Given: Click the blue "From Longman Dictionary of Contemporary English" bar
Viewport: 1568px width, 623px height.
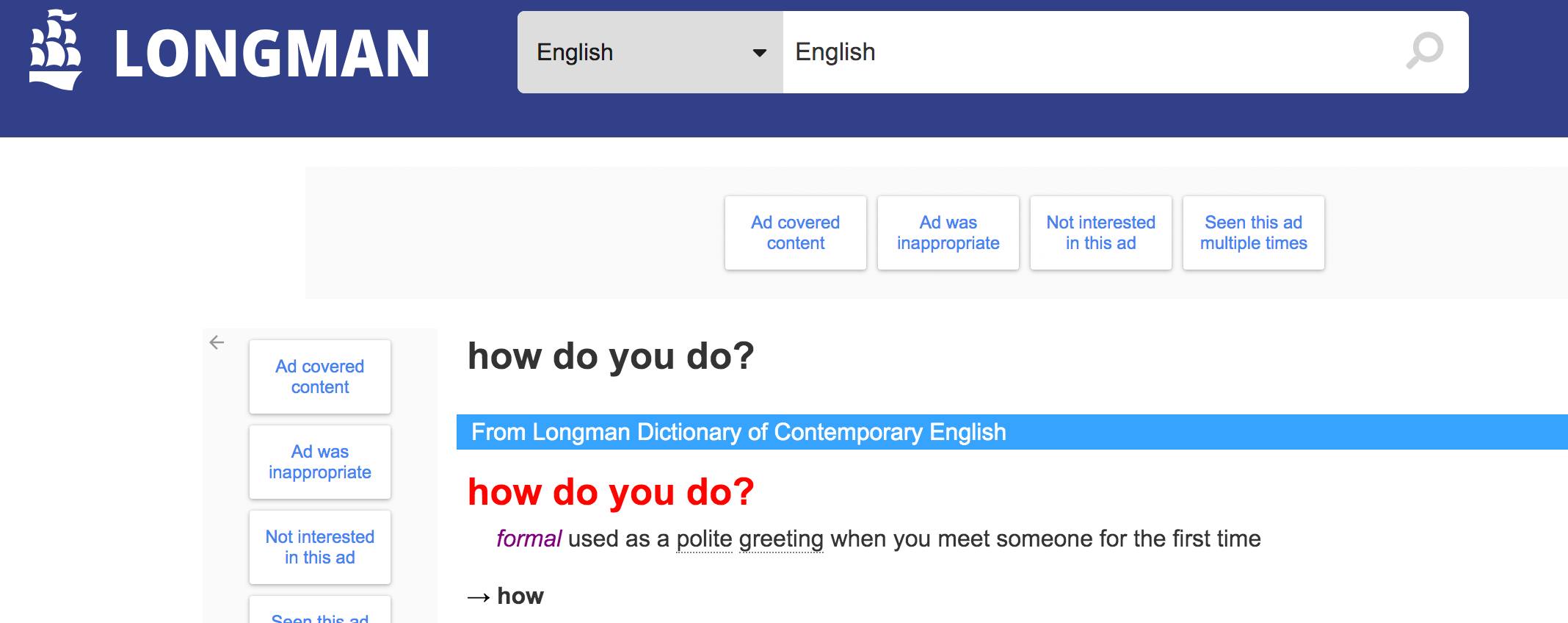Looking at the screenshot, I should click(x=738, y=432).
